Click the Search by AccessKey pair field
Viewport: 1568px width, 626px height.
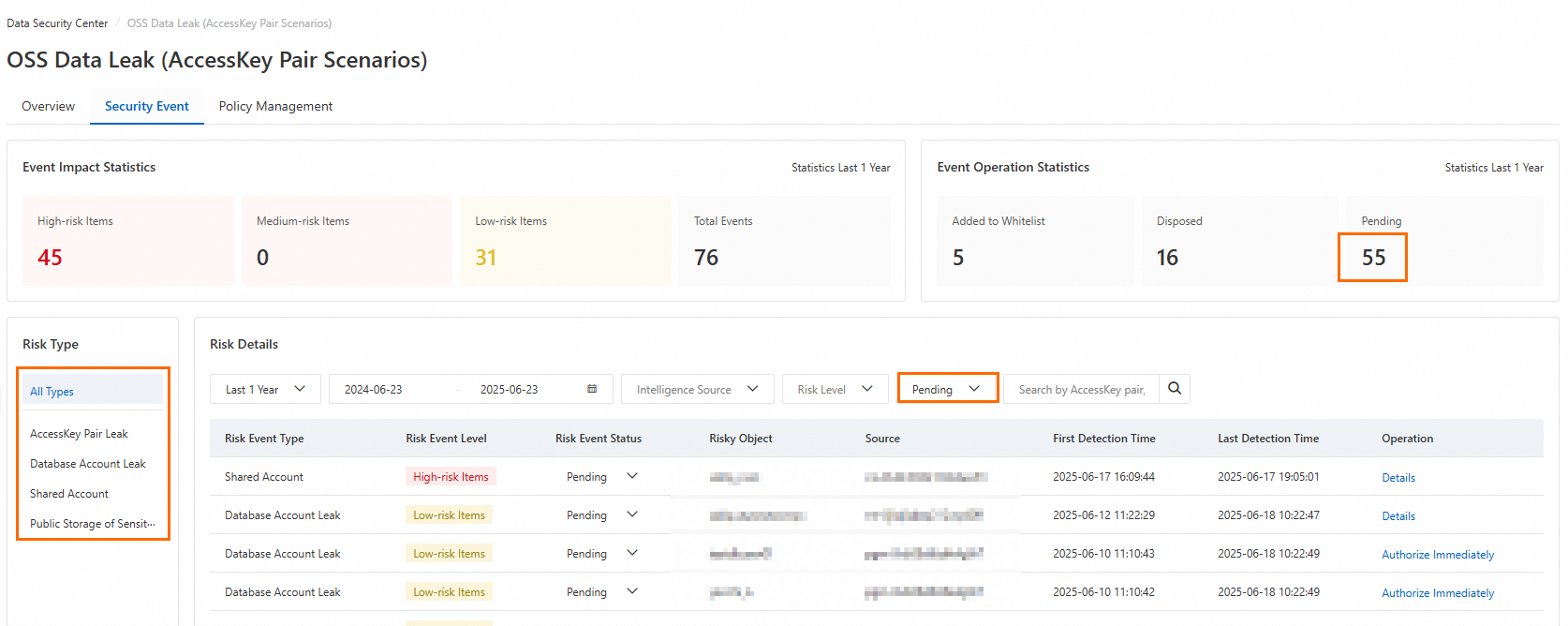[1082, 389]
